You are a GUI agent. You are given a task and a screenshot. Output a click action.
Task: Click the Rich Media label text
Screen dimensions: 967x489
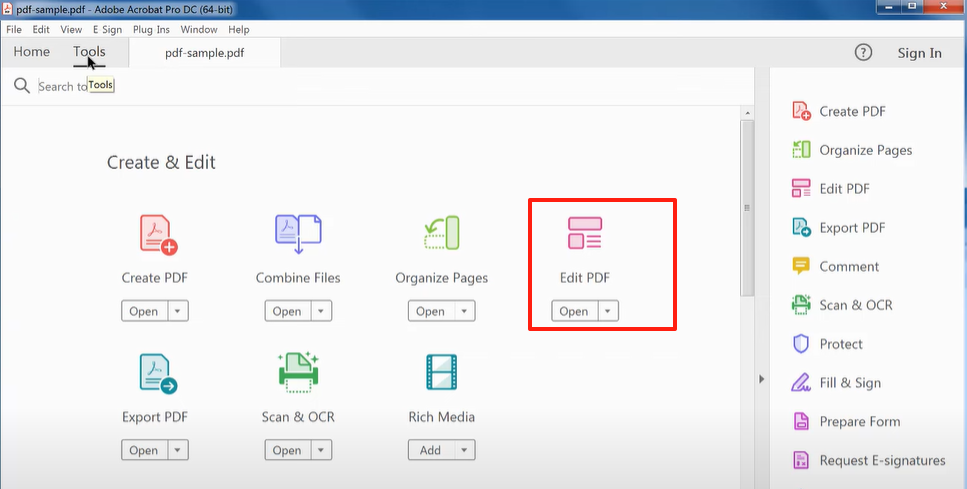442,417
